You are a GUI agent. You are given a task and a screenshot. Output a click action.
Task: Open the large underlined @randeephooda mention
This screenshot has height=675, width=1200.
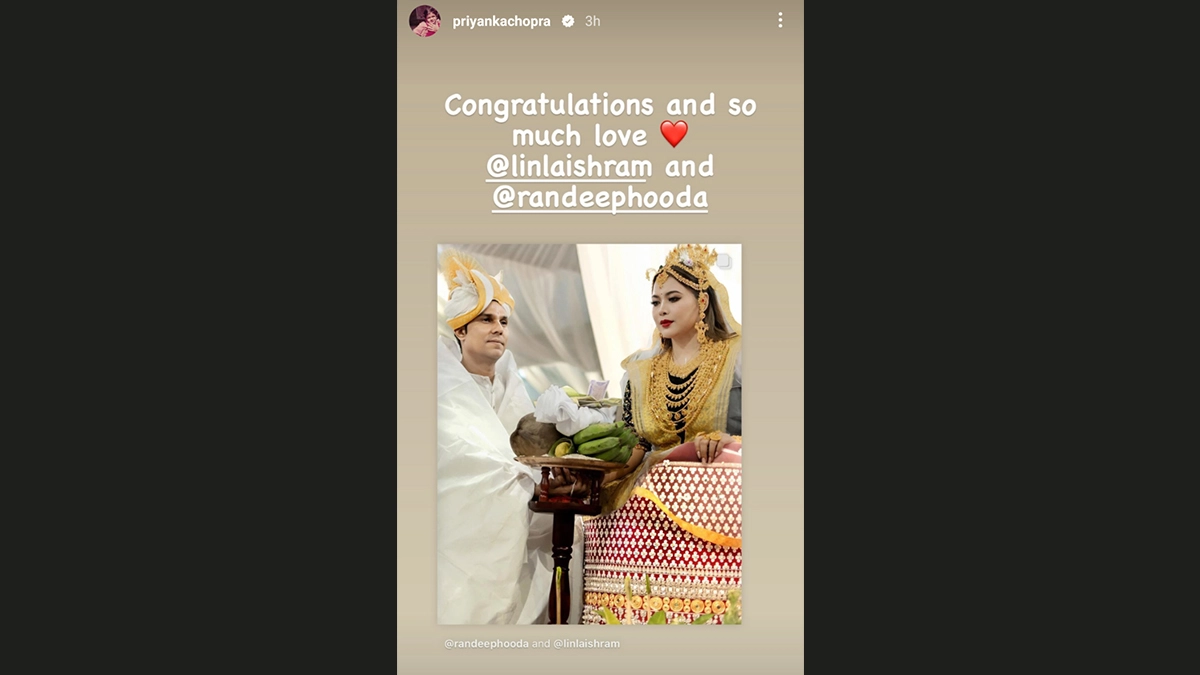click(600, 198)
